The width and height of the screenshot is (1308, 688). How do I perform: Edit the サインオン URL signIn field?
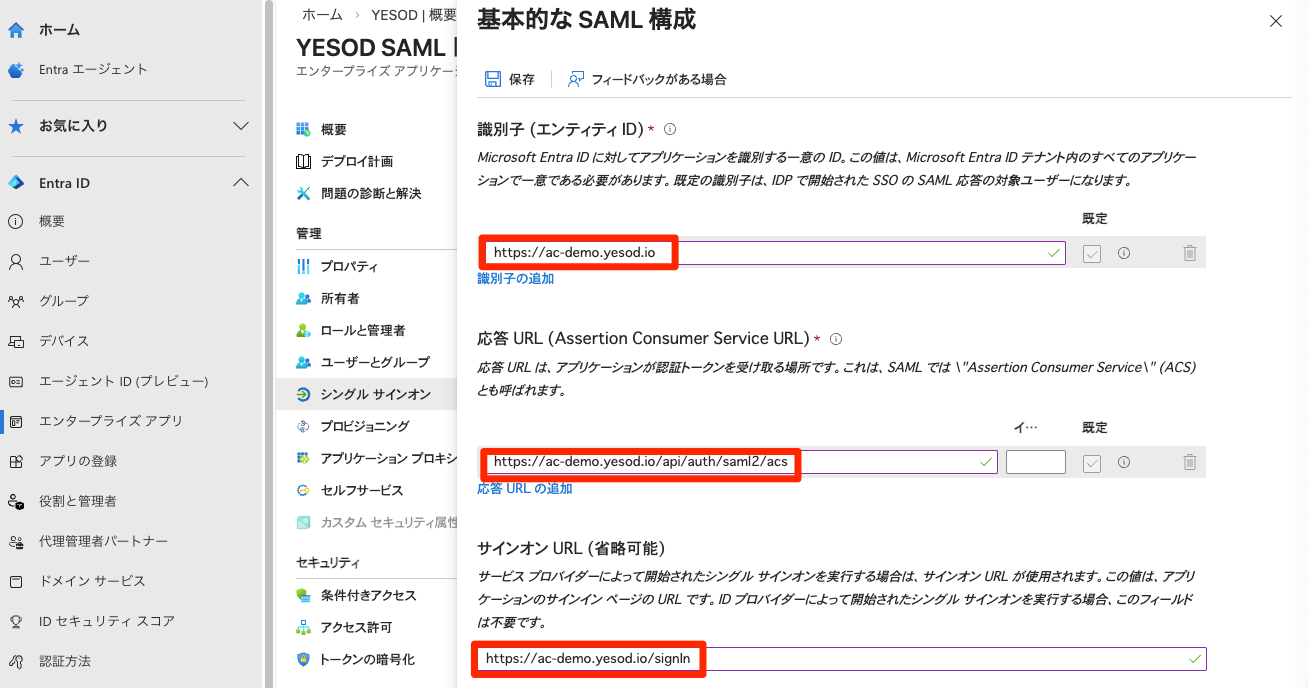pos(842,659)
